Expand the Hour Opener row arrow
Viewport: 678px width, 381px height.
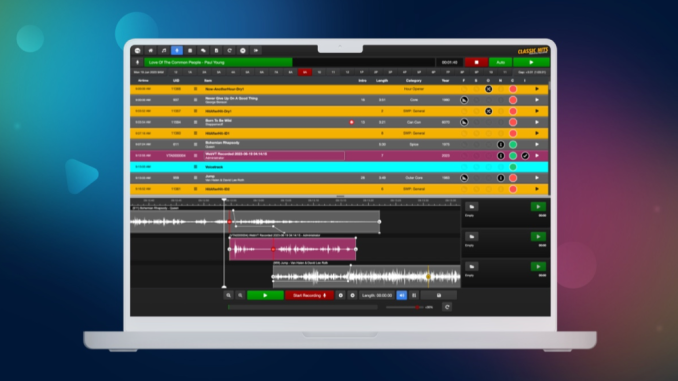pyautogui.click(x=537, y=89)
